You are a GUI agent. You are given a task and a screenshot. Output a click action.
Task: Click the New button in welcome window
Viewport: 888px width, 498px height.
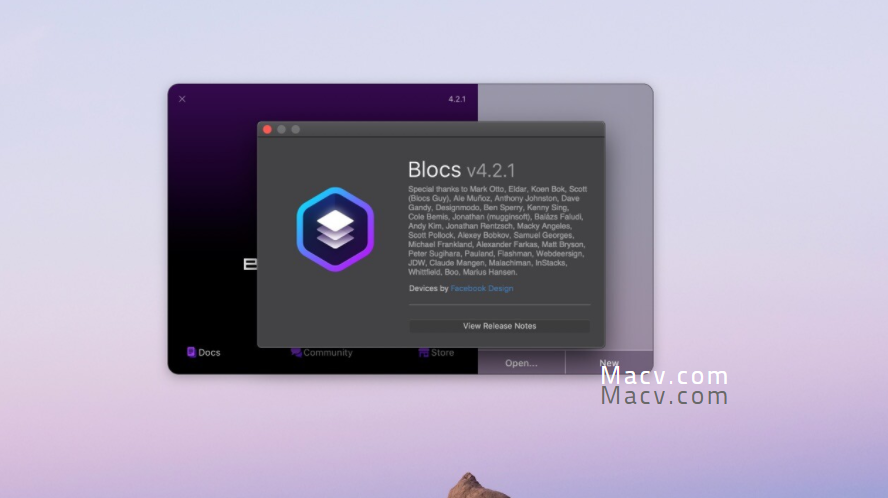(x=609, y=363)
